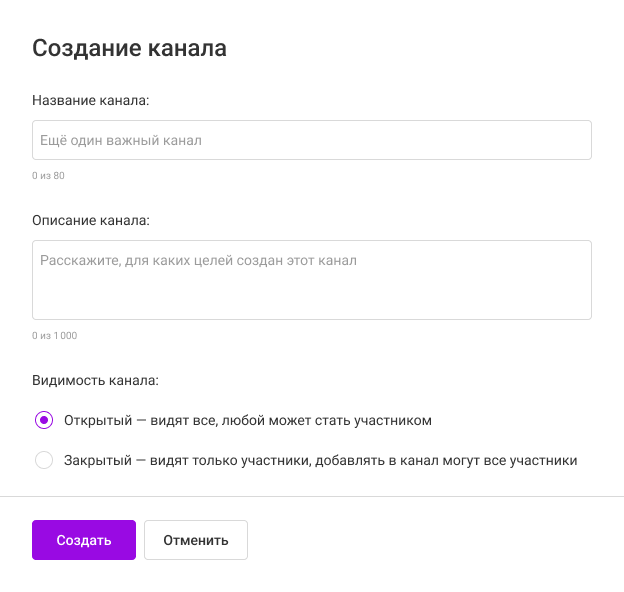Select the Открытый visibility radio button

coord(44,421)
